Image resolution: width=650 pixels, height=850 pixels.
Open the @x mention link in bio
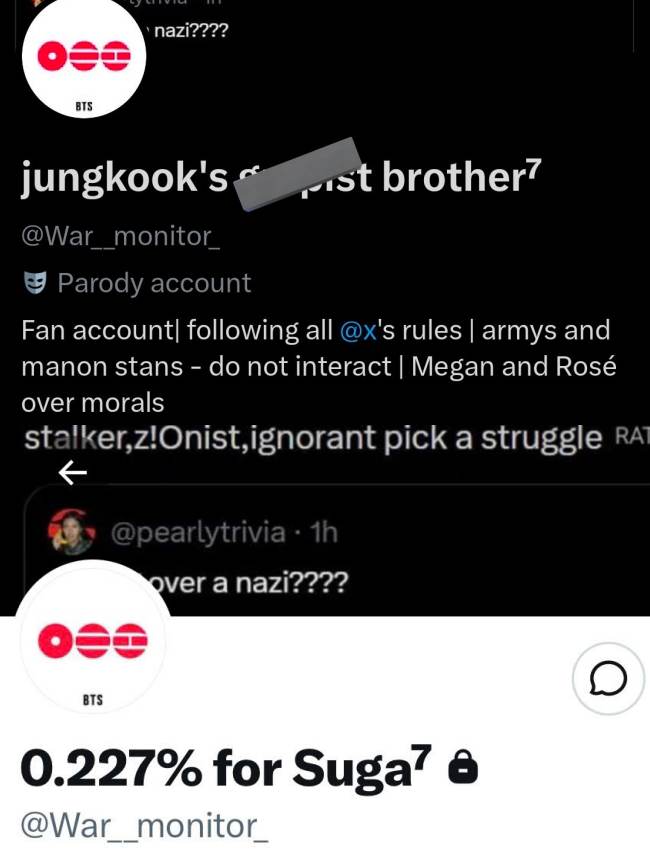pos(357,330)
